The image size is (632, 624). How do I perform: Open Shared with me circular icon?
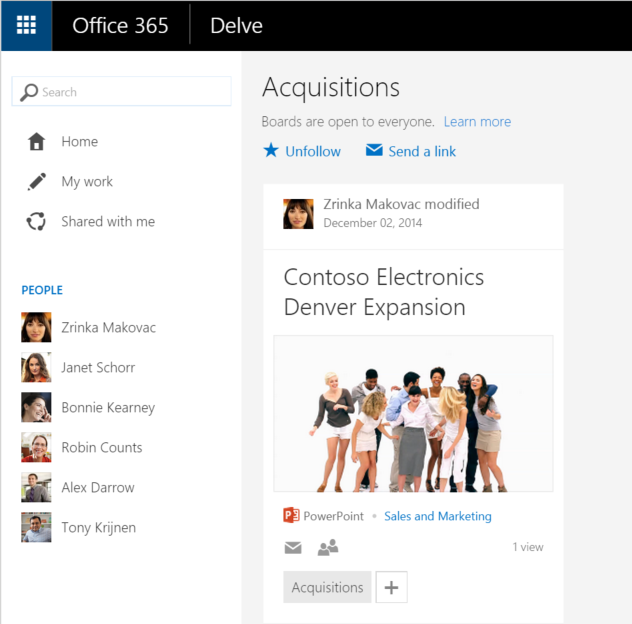[36, 221]
